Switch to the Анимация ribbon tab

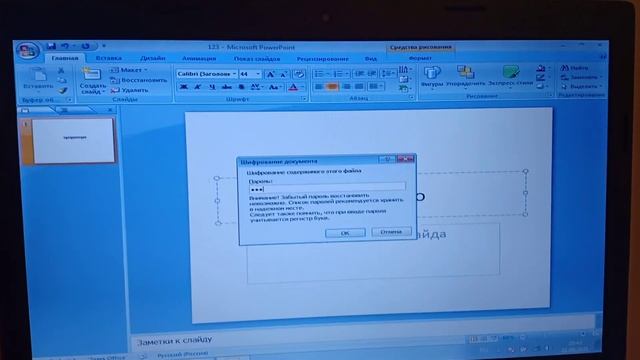point(199,58)
